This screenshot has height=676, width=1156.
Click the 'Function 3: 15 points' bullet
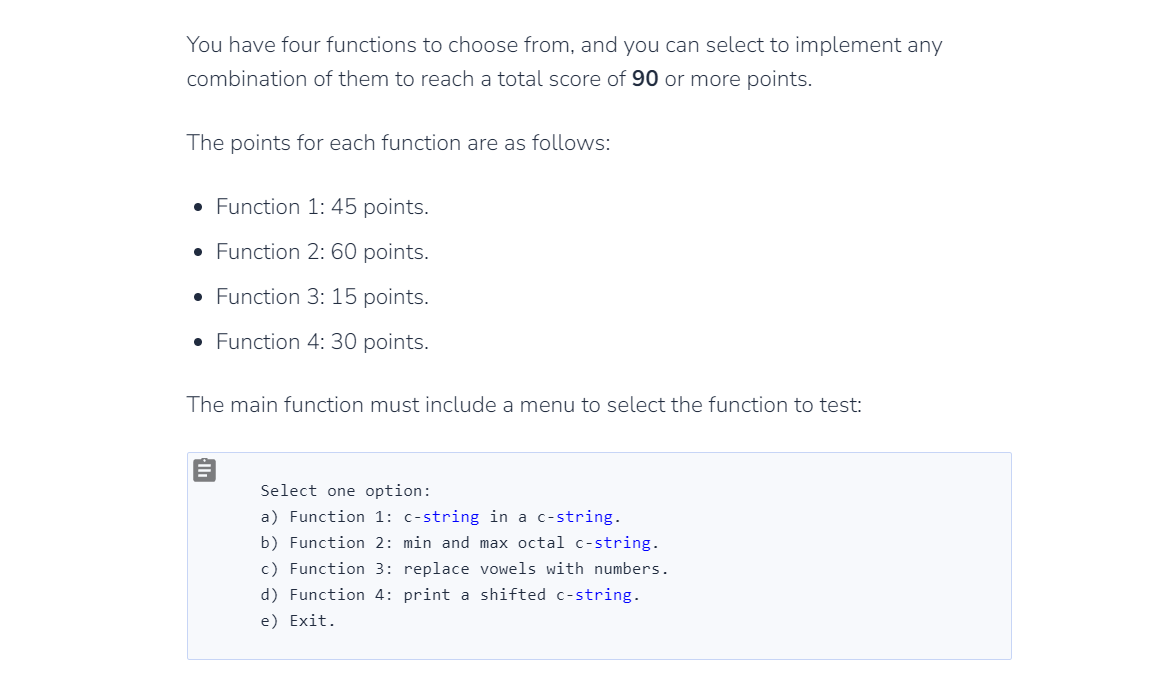tap(322, 296)
